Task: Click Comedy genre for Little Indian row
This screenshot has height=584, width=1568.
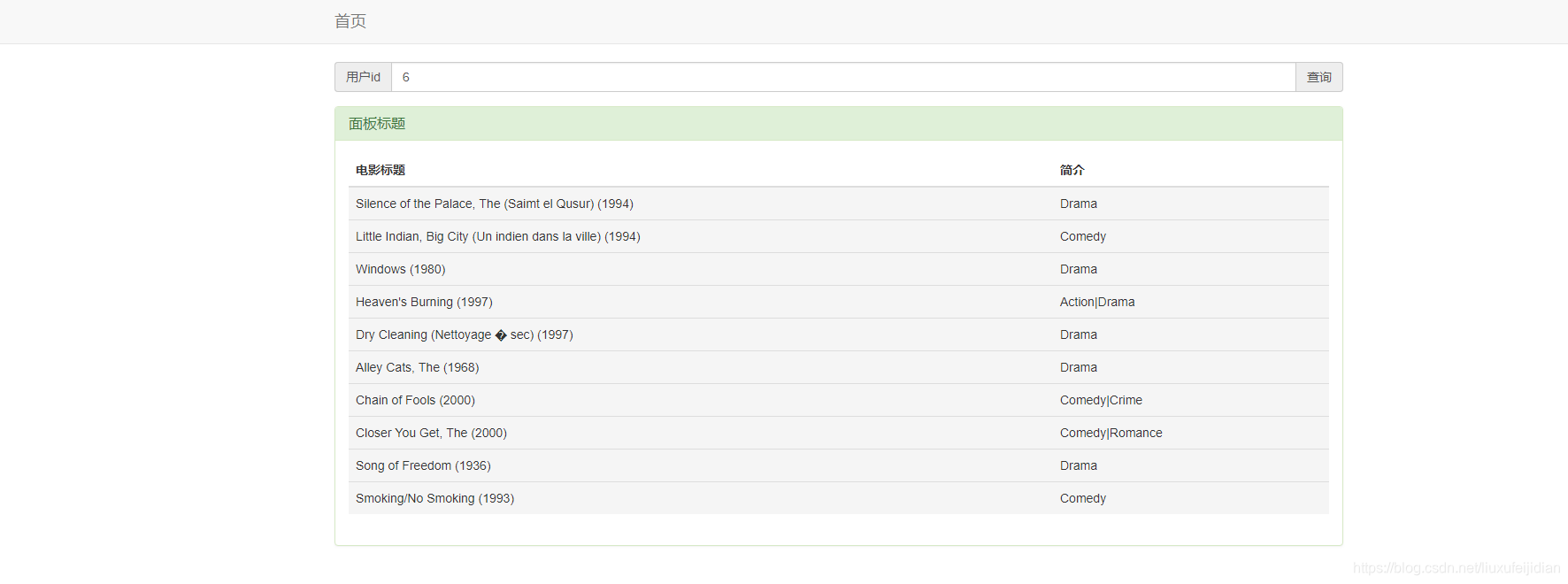Action: click(1083, 236)
